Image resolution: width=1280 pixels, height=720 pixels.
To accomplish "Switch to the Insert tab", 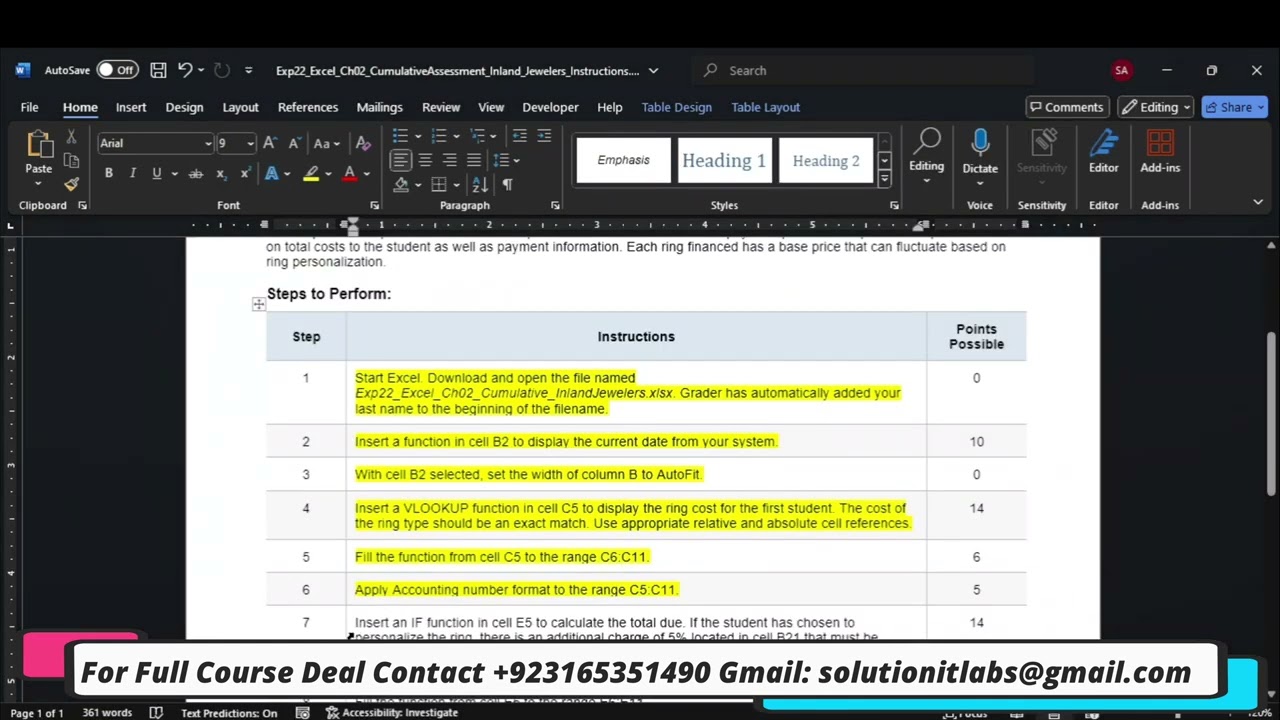I will coord(131,107).
